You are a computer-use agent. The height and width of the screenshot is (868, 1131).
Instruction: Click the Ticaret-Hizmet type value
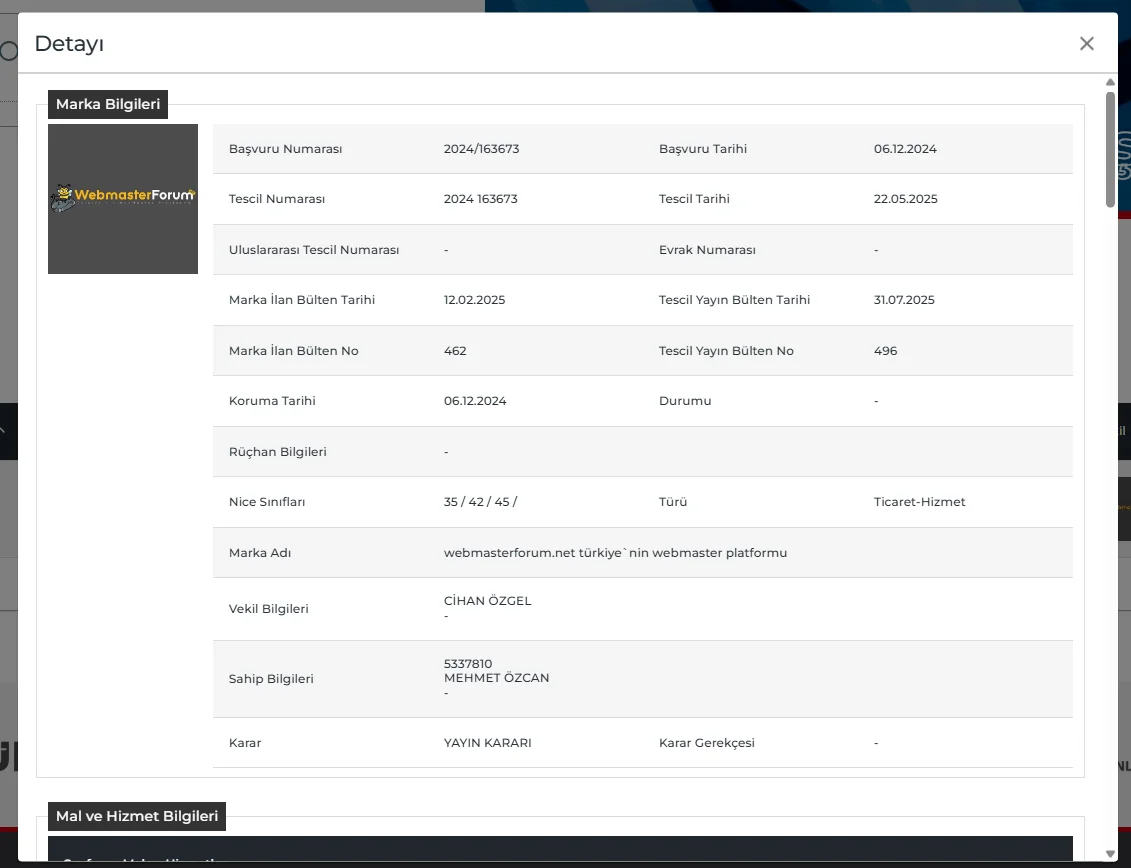[919, 502]
